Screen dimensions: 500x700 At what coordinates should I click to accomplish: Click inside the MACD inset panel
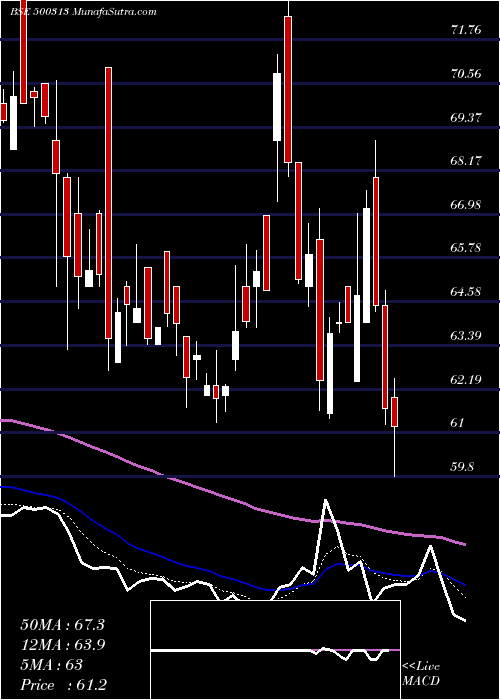point(275,650)
